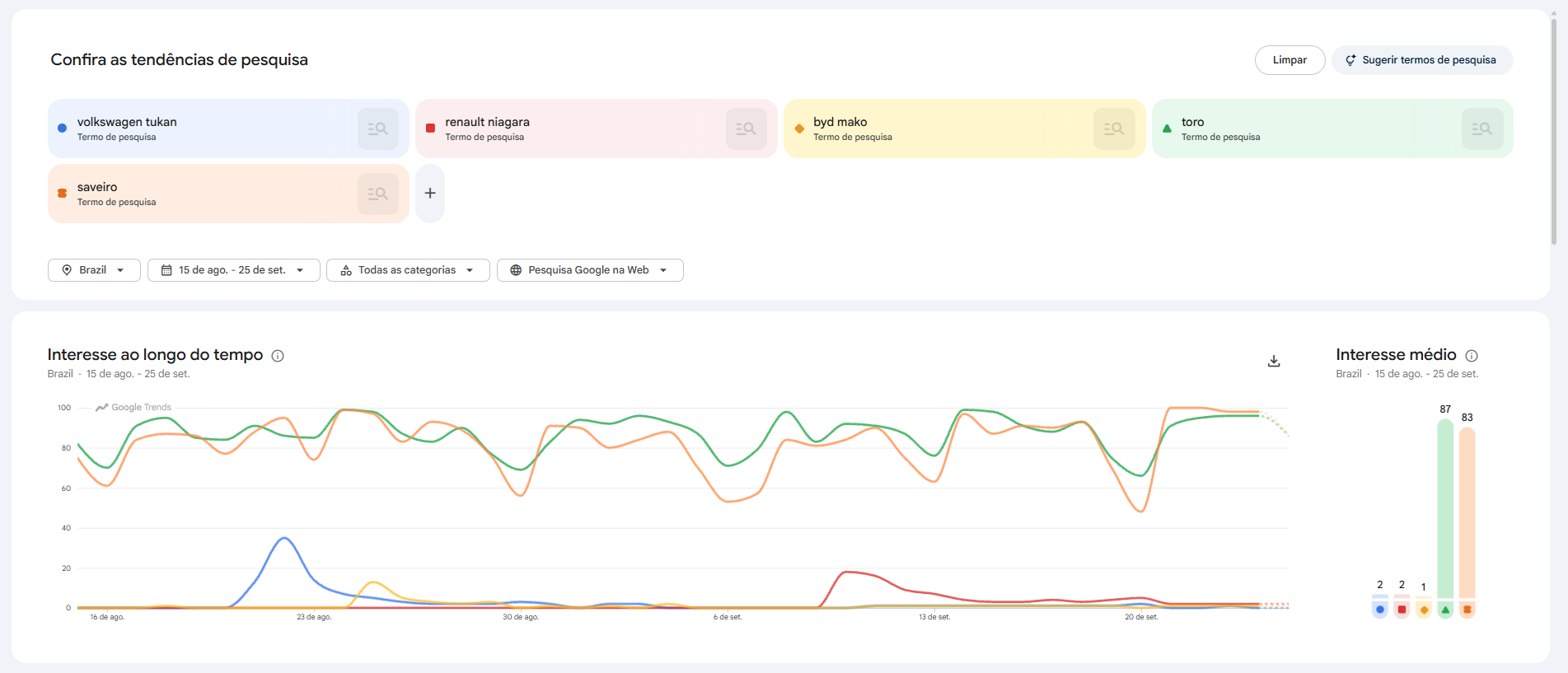
Task: Download the Interesse ao longo do tempo chart data
Action: (x=1274, y=361)
